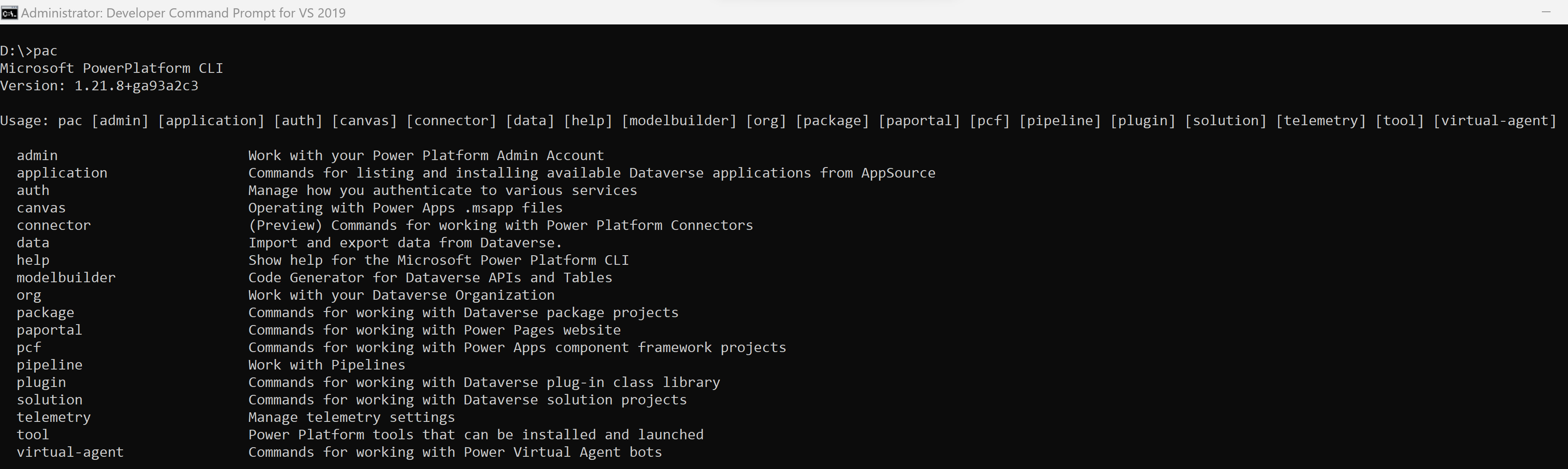1568x469 pixels.
Task: Click the 'D:\>pac' prompt line
Action: coord(29,51)
